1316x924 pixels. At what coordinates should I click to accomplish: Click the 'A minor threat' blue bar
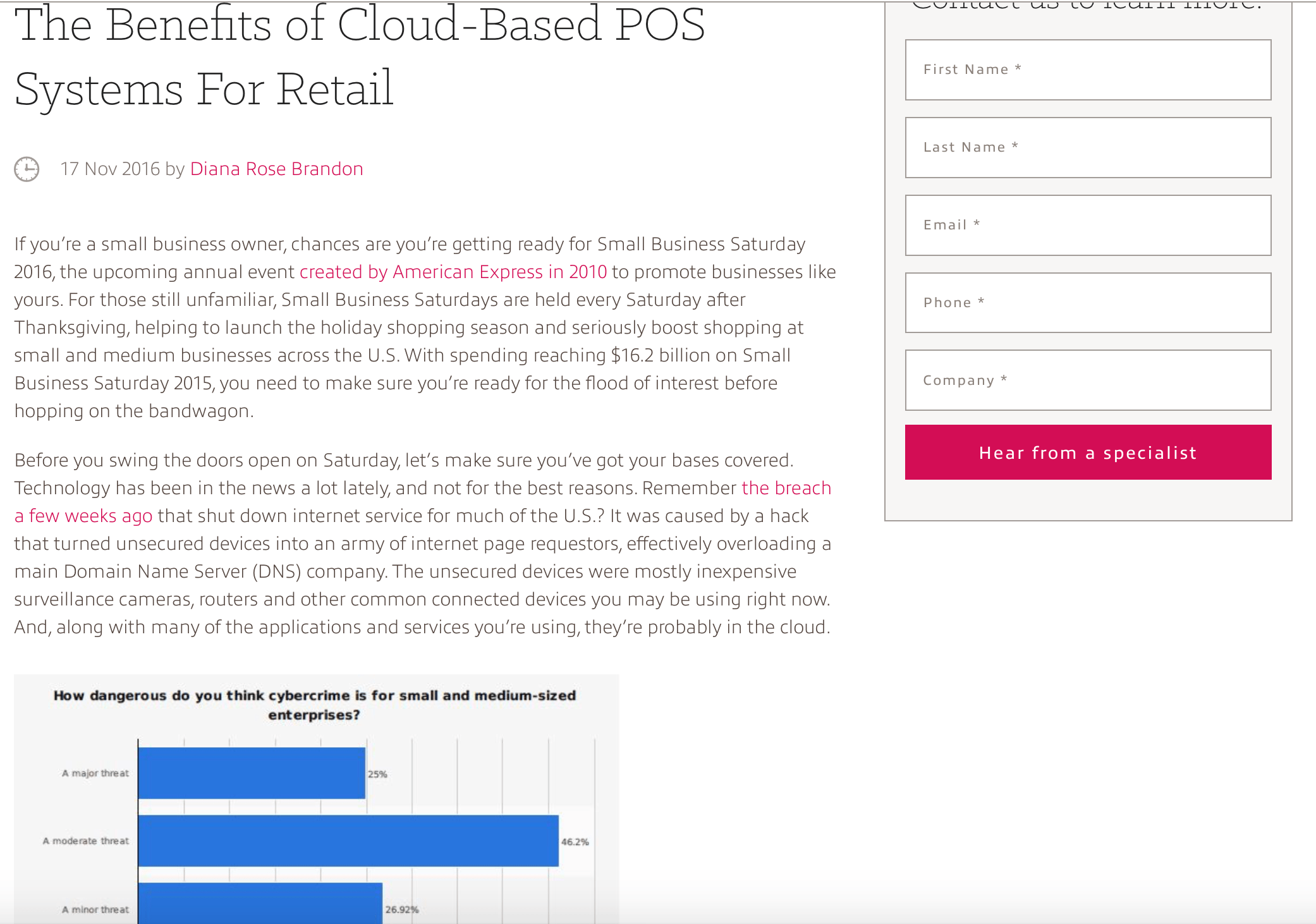click(x=260, y=905)
